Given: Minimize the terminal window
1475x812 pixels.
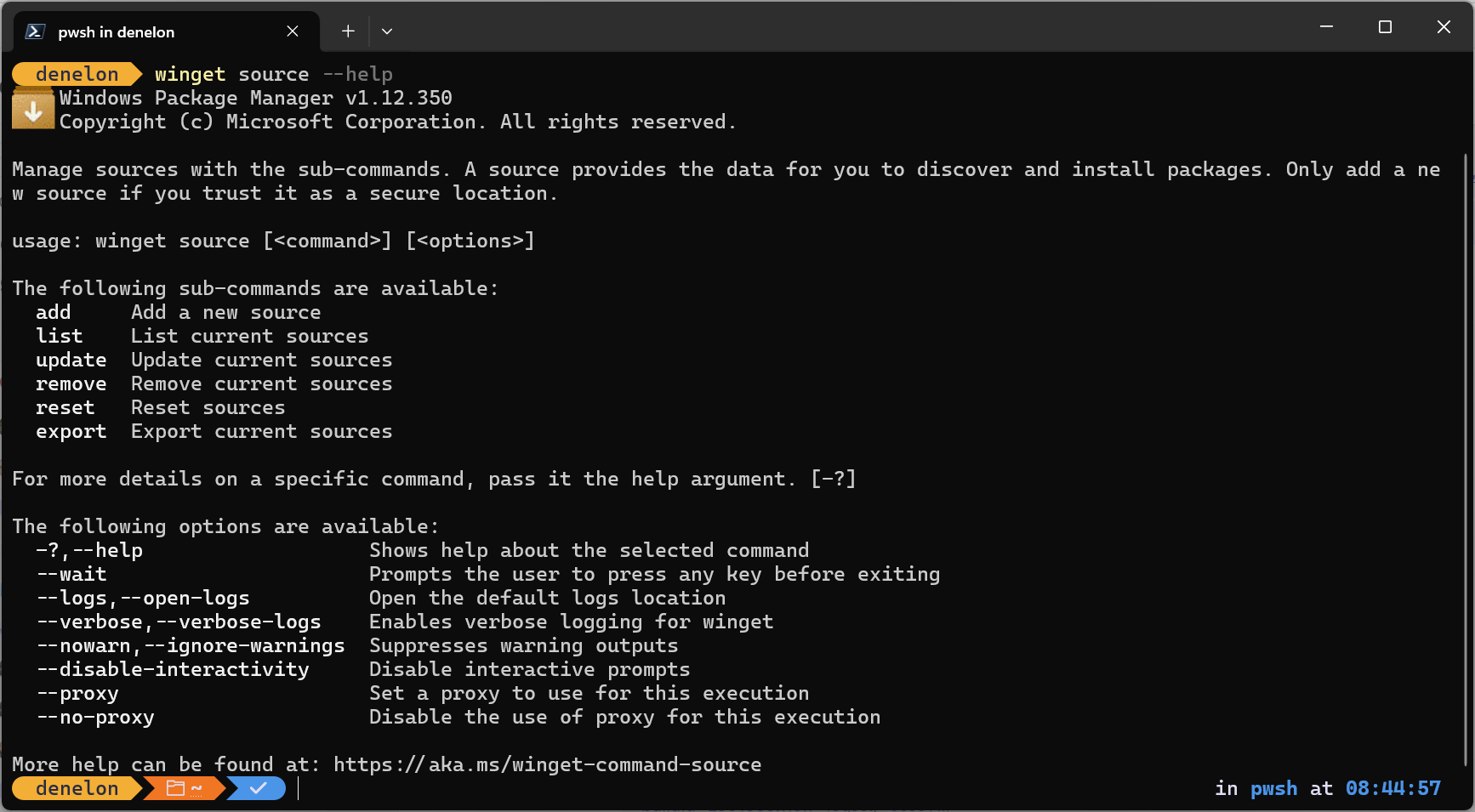Looking at the screenshot, I should coord(1326,27).
